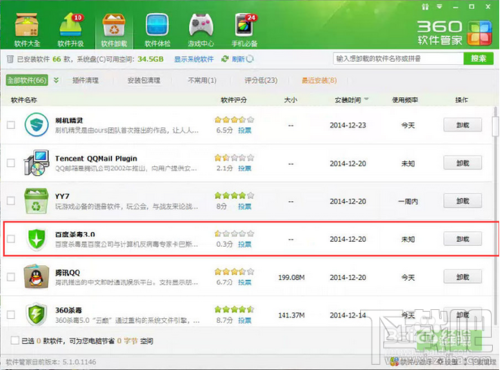Click the 刷机精灵 app icon
This screenshot has height=370, width=500.
click(37, 125)
